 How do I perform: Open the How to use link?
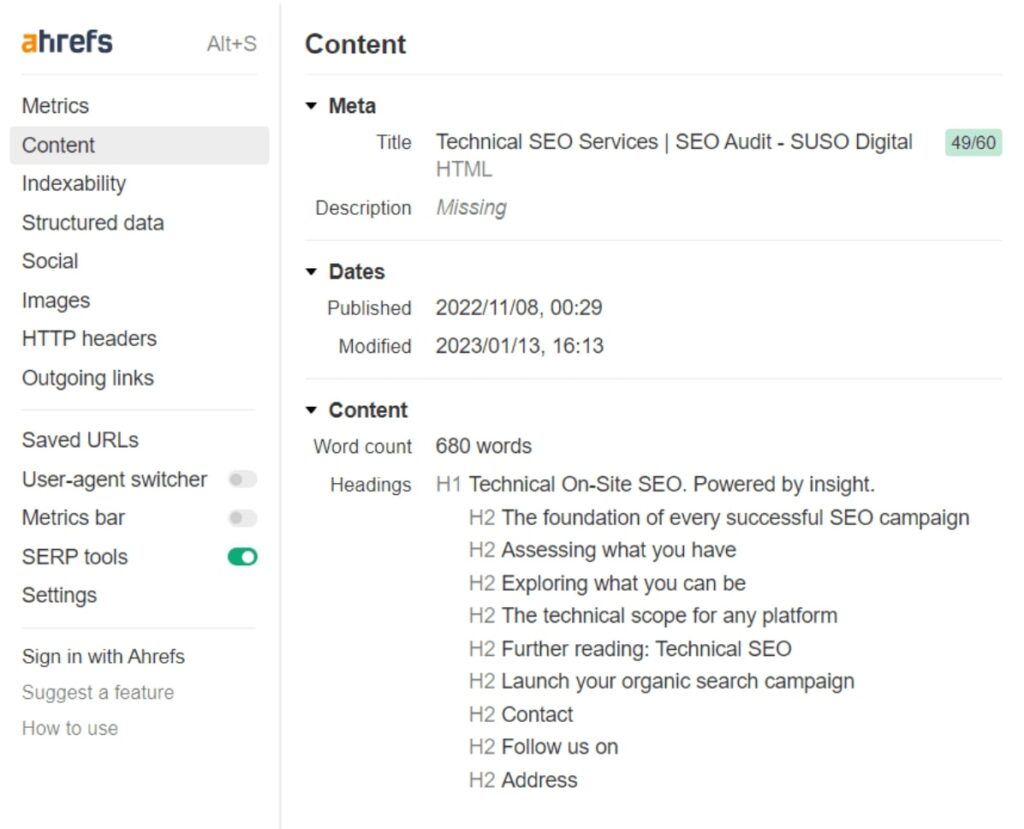pyautogui.click(x=69, y=728)
